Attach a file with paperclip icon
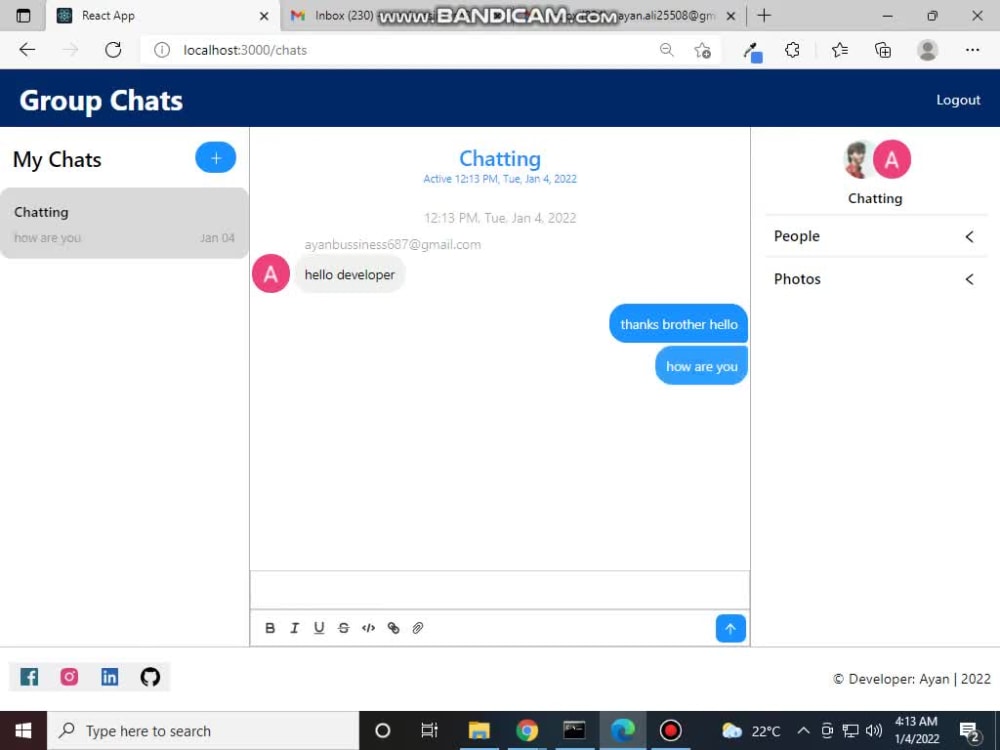Screen dimensions: 1000x750 418,628
